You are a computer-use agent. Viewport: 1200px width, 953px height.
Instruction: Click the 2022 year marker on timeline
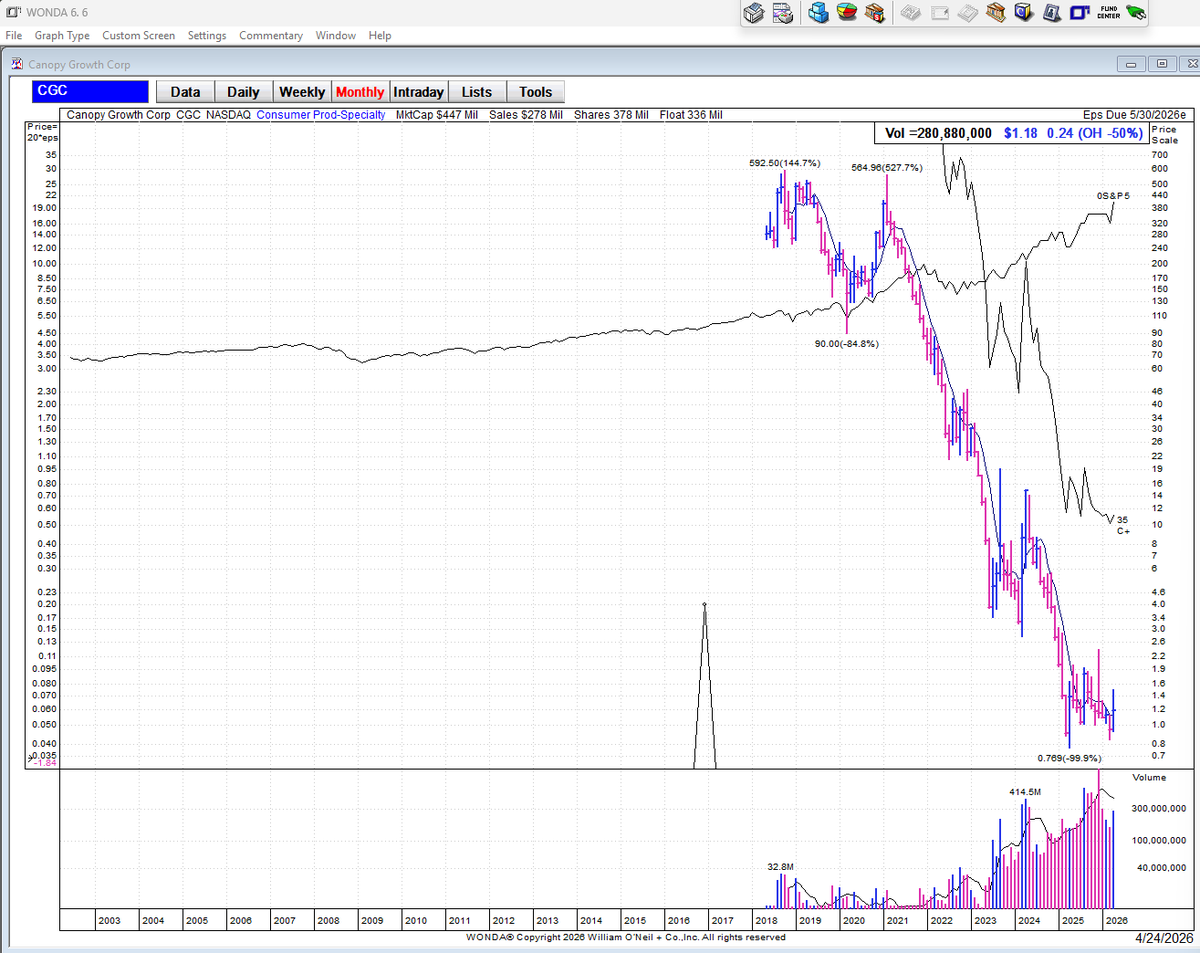[x=941, y=920]
